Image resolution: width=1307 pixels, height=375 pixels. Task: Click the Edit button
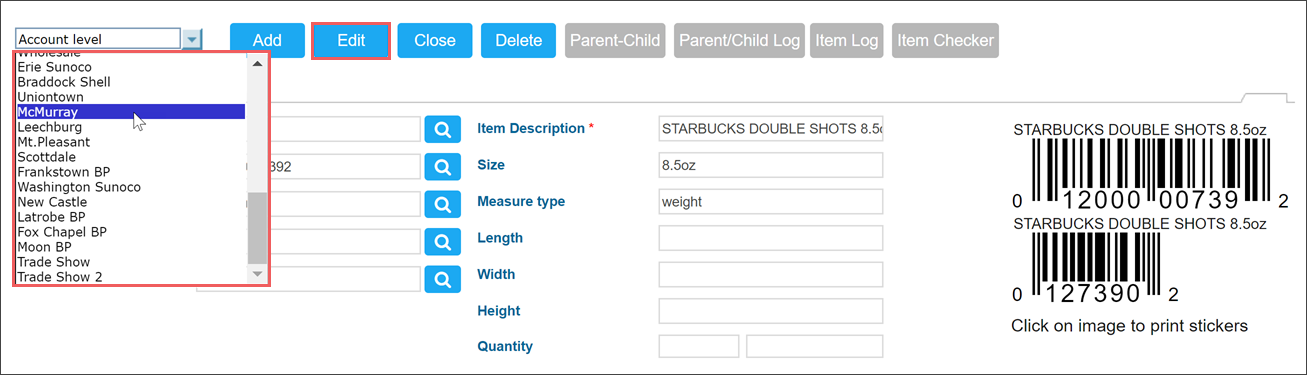[351, 40]
